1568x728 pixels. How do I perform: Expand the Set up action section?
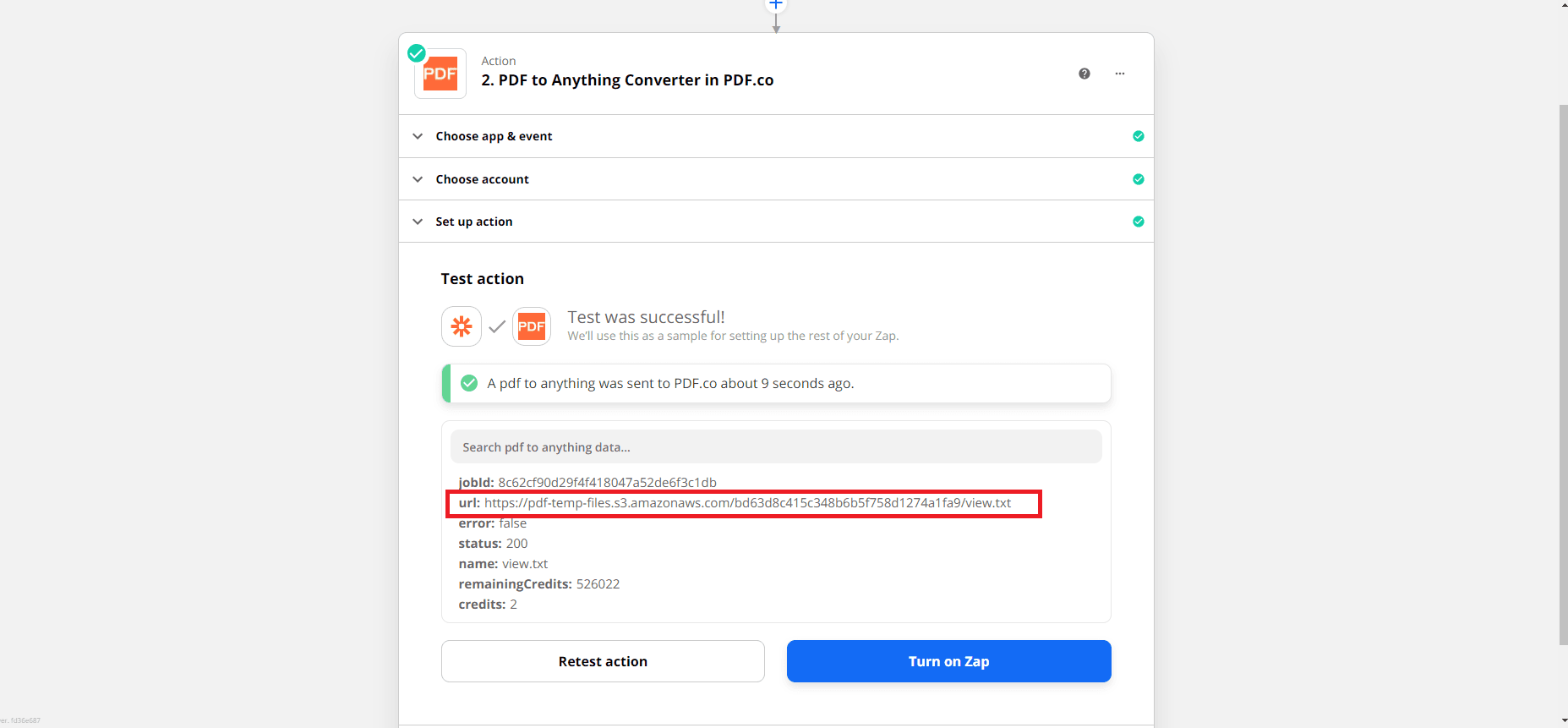(473, 222)
